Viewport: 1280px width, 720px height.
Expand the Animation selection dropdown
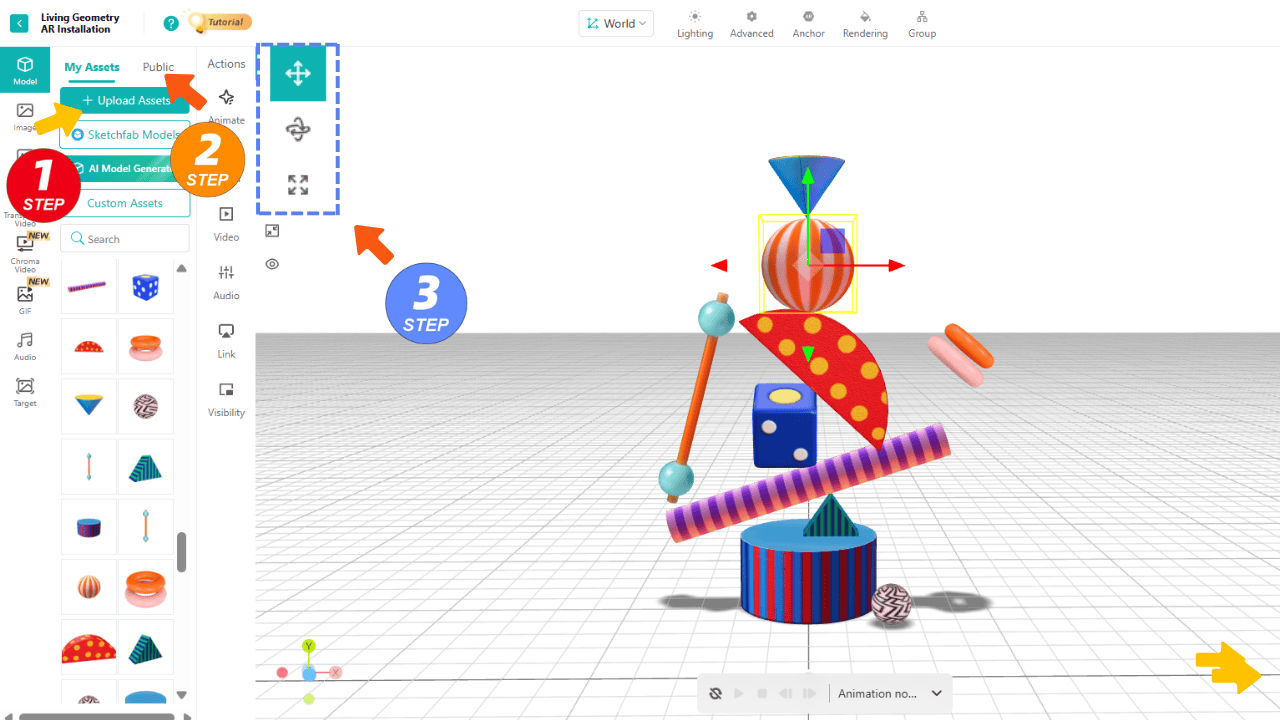coord(937,693)
